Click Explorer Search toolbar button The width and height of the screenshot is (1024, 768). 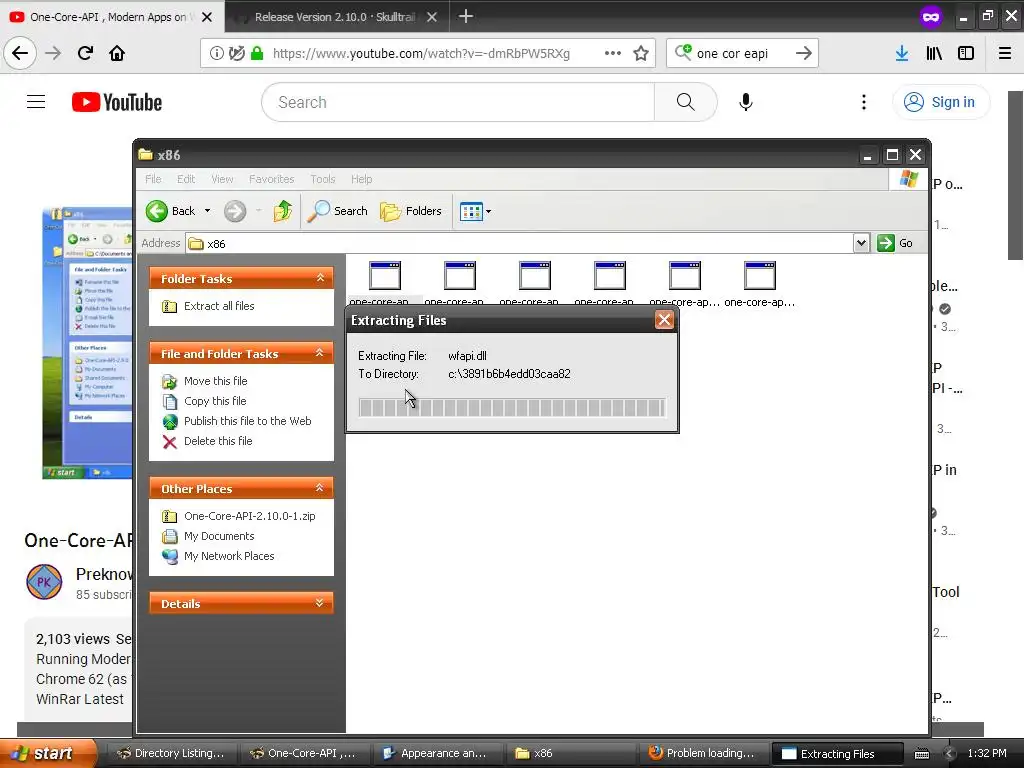tap(338, 211)
